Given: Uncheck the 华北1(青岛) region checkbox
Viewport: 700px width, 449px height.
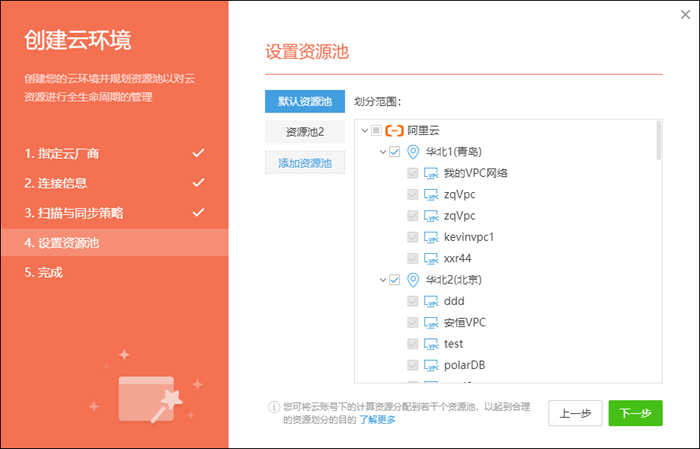Looking at the screenshot, I should tap(394, 152).
